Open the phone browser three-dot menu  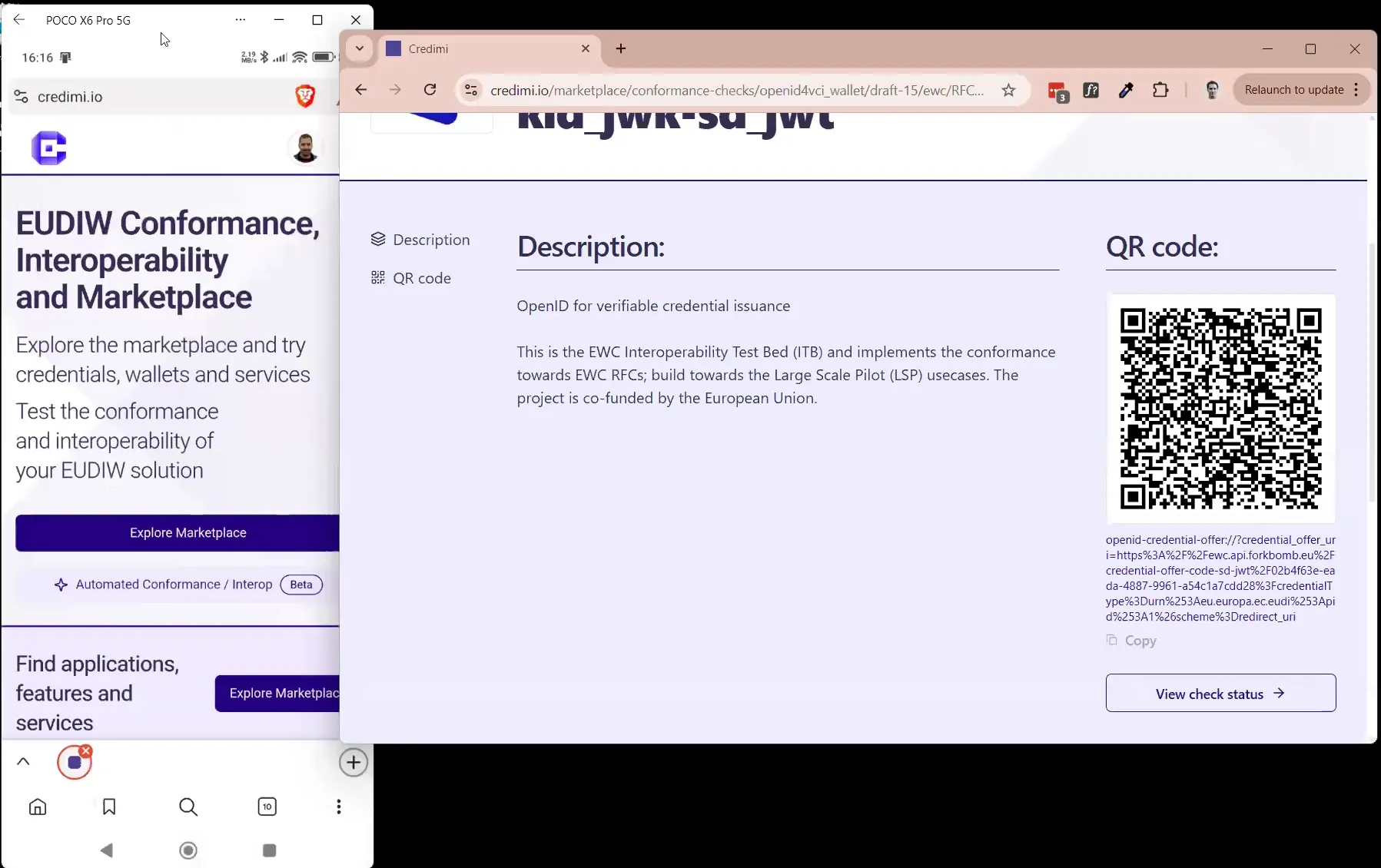339,807
